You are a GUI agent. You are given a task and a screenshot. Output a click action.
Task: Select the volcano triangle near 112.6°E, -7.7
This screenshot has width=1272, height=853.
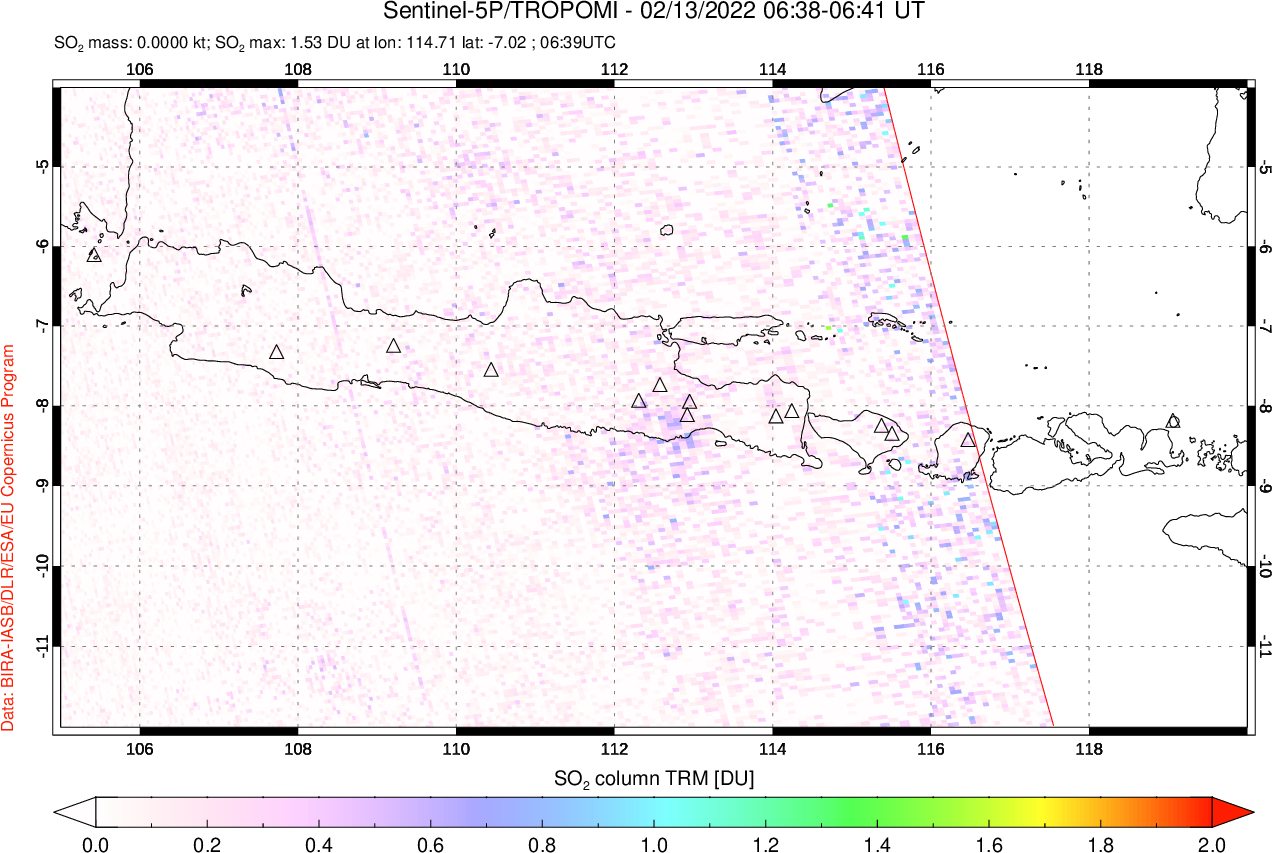point(660,385)
